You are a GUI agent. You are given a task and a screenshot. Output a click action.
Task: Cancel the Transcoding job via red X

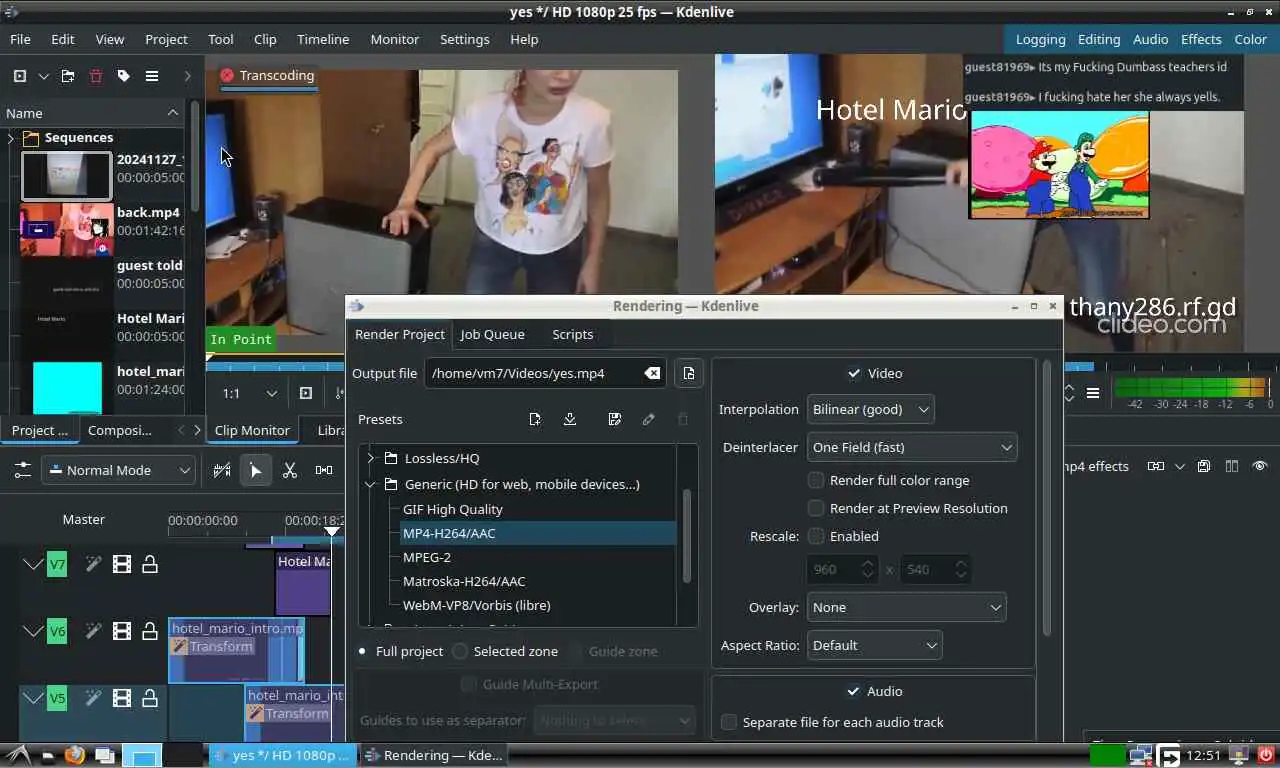click(x=227, y=75)
